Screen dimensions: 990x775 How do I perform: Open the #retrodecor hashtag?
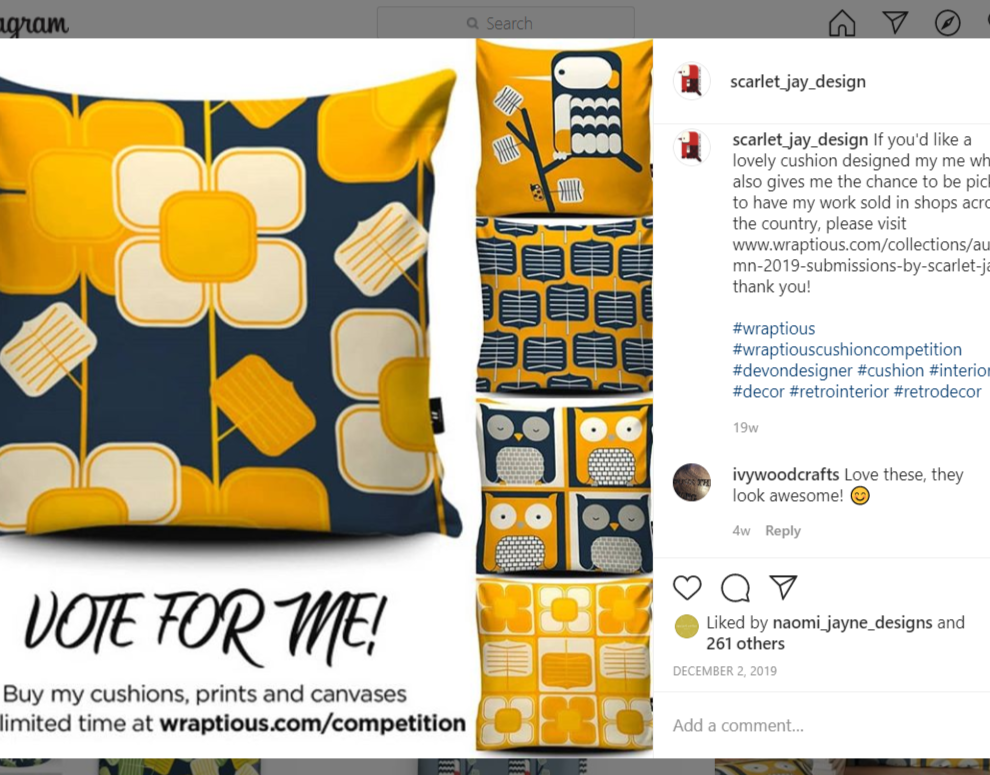pos(937,392)
